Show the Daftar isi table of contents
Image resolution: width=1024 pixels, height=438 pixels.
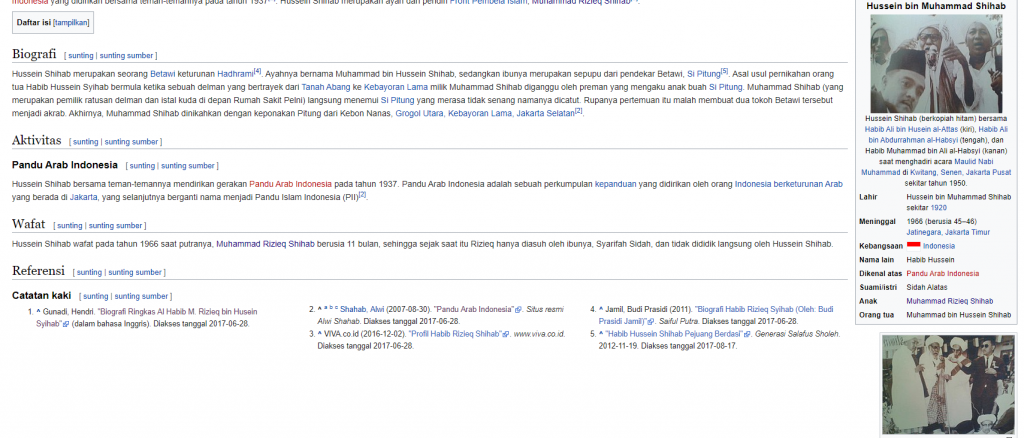coord(71,22)
